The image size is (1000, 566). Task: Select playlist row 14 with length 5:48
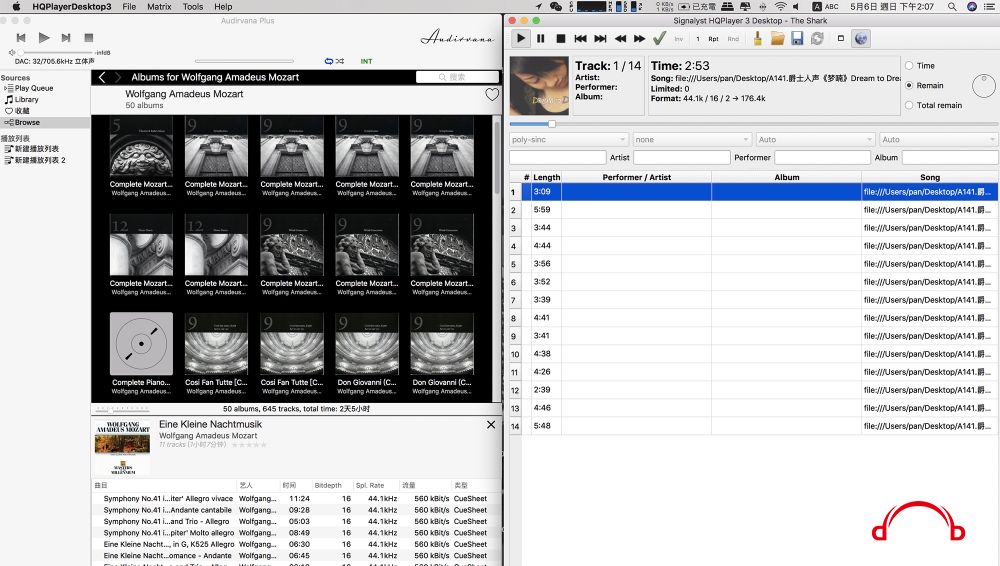click(x=754, y=426)
